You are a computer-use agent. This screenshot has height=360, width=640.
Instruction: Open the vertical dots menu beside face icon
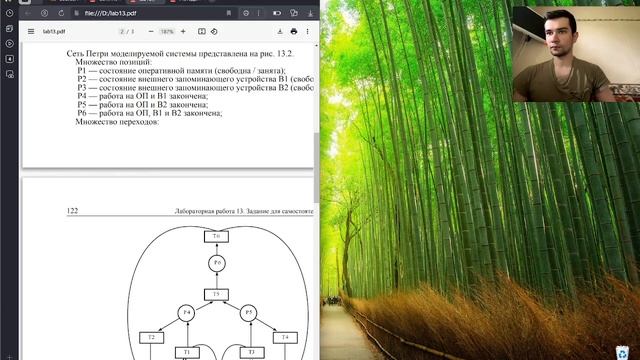coord(258,13)
